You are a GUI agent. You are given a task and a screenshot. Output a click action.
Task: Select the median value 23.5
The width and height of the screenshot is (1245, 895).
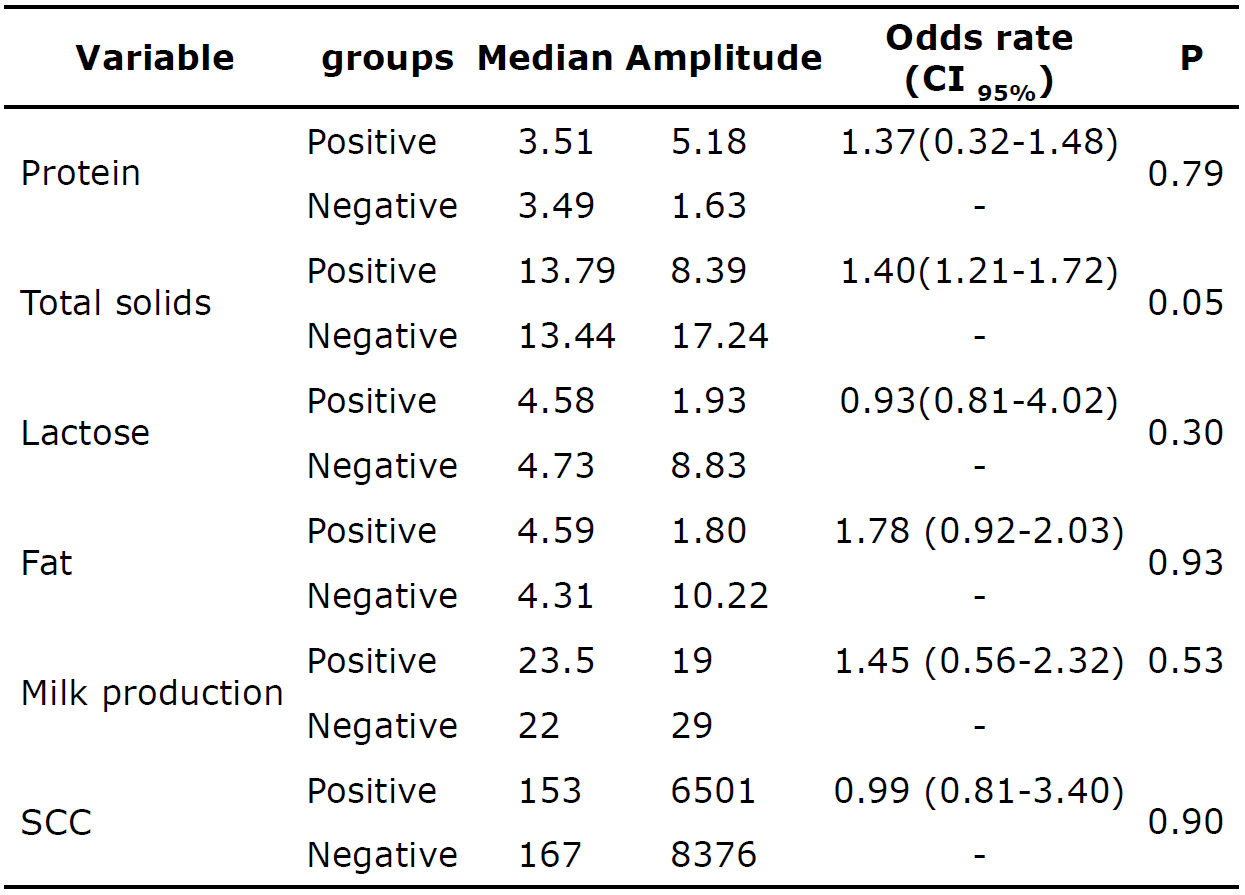coord(556,661)
